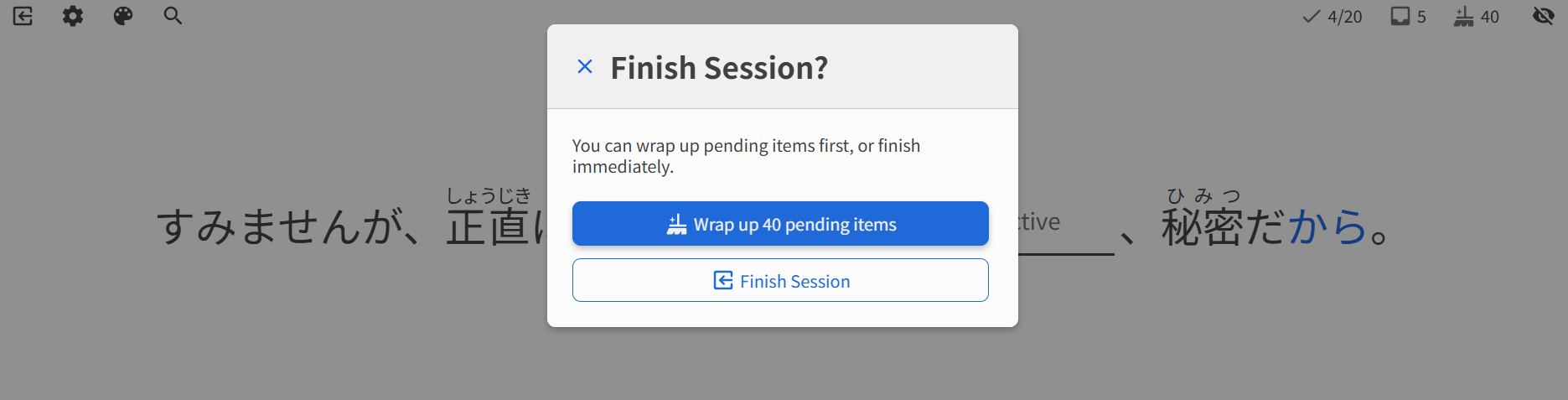The width and height of the screenshot is (1568, 400).
Task: Click the top-bar broom icon showing 40
Action: pyautogui.click(x=1477, y=17)
